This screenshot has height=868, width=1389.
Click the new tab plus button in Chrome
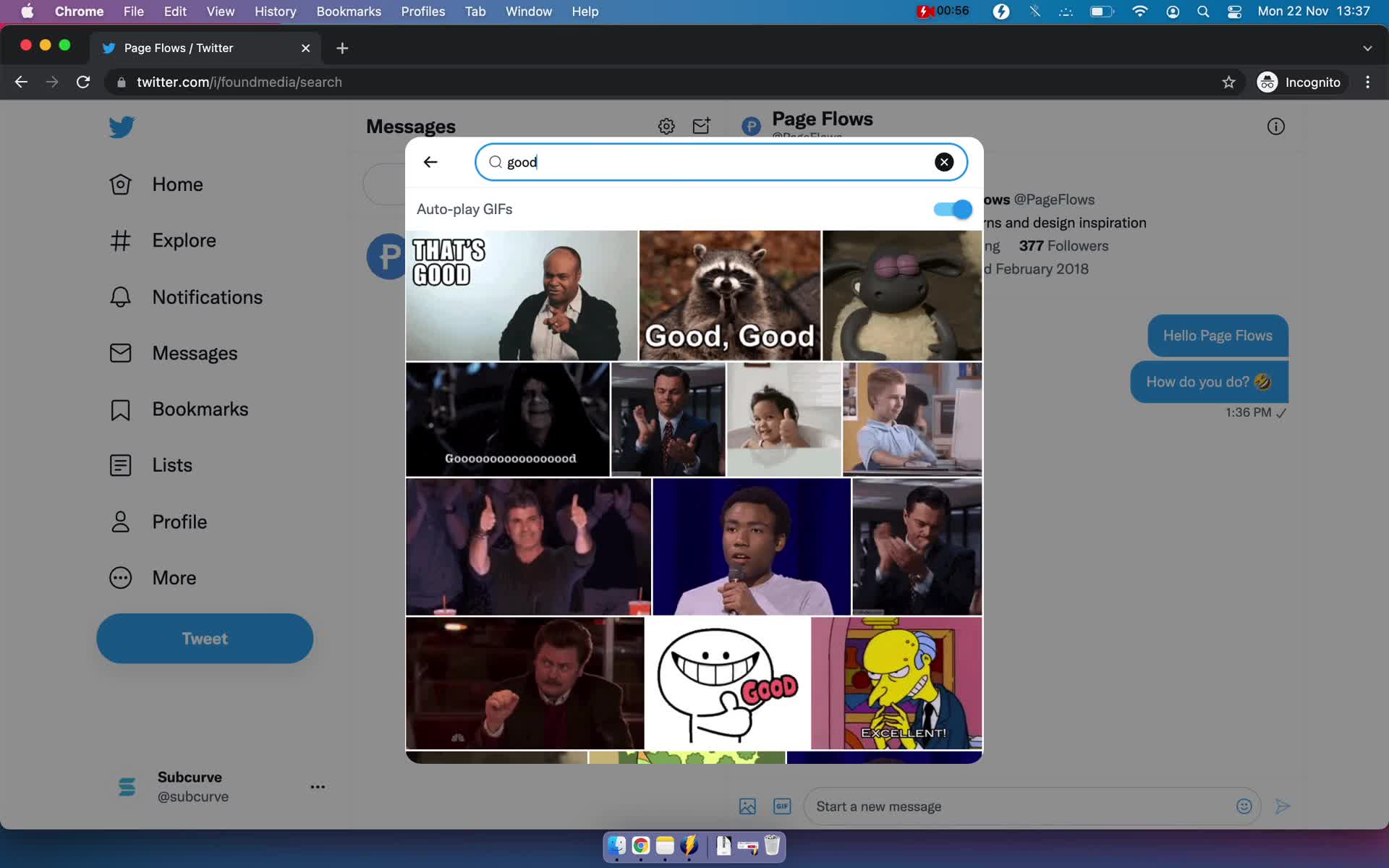pos(342,48)
